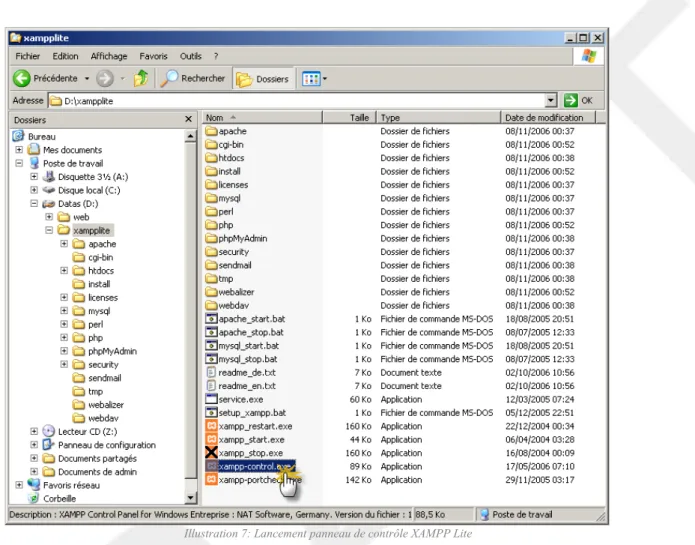
Task: Expand Lecteur CD (Z:) node
Action: [34, 431]
